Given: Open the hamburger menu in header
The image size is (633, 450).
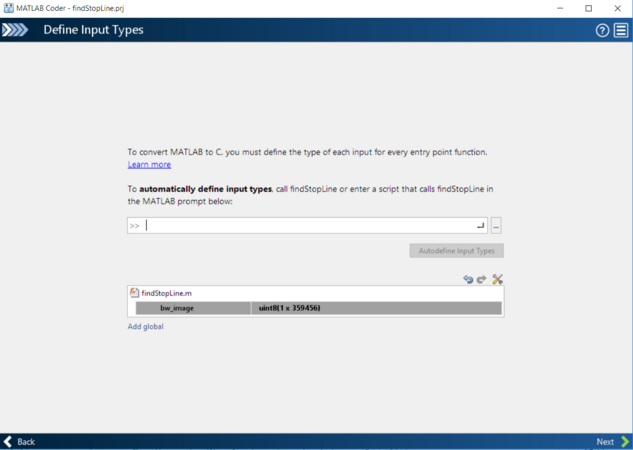Looking at the screenshot, I should click(x=620, y=30).
